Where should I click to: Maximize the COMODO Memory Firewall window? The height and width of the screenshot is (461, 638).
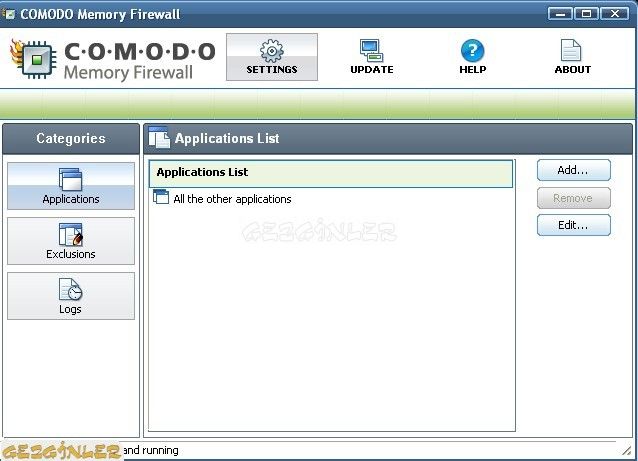(x=586, y=14)
